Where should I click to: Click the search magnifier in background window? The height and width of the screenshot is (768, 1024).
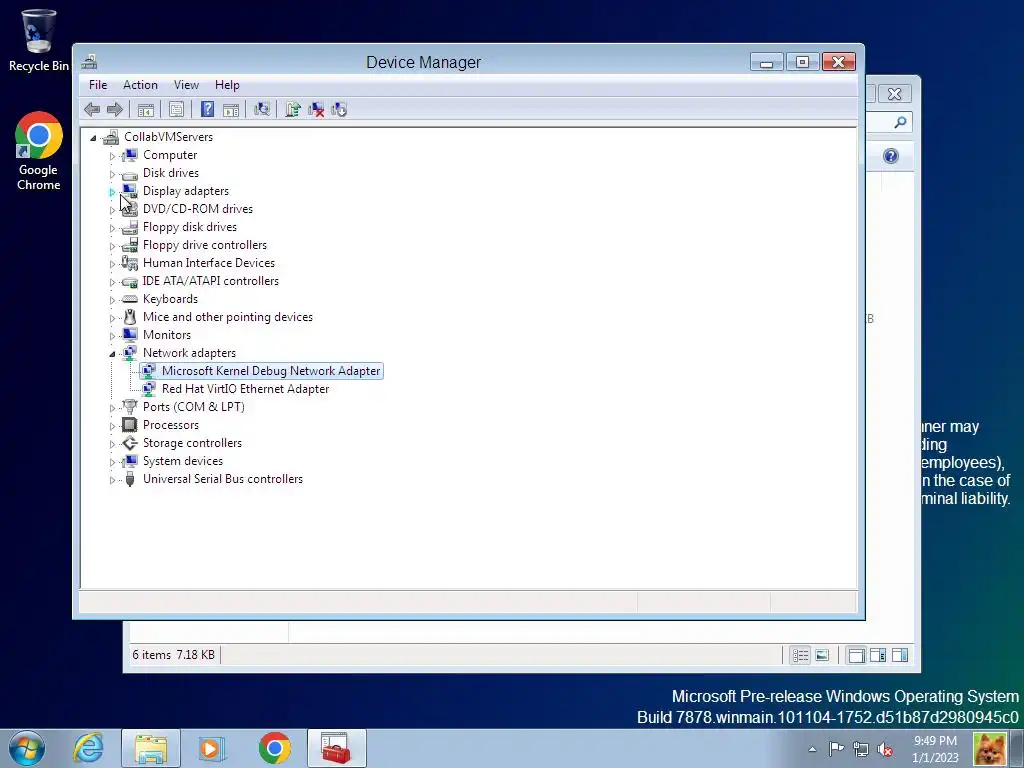[x=900, y=122]
